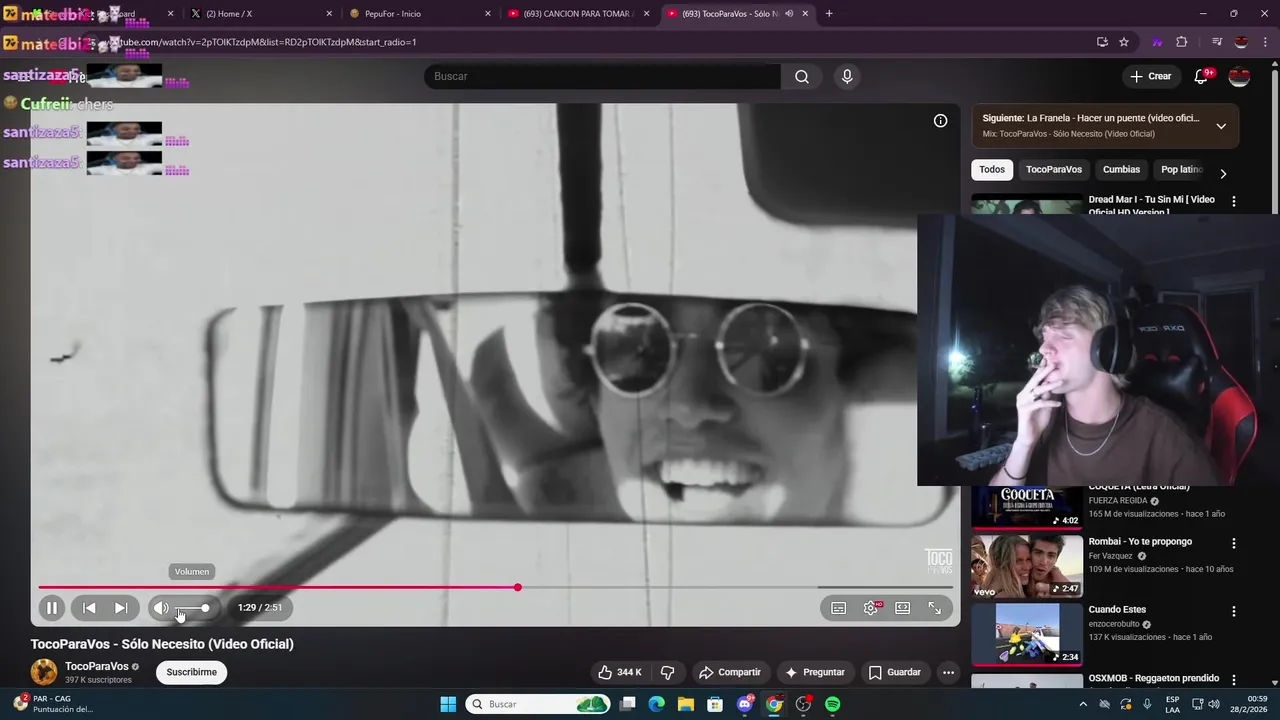Open the Chrome profile avatar
Viewport: 1280px width, 720px height.
(1241, 42)
